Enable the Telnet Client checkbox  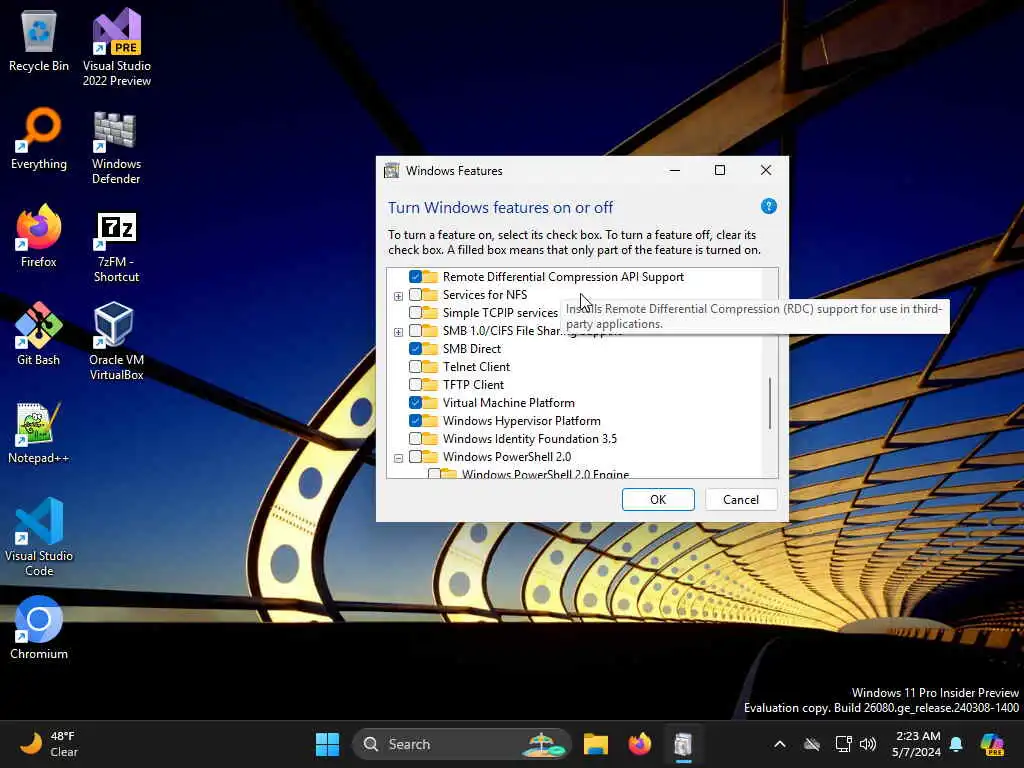coord(415,366)
